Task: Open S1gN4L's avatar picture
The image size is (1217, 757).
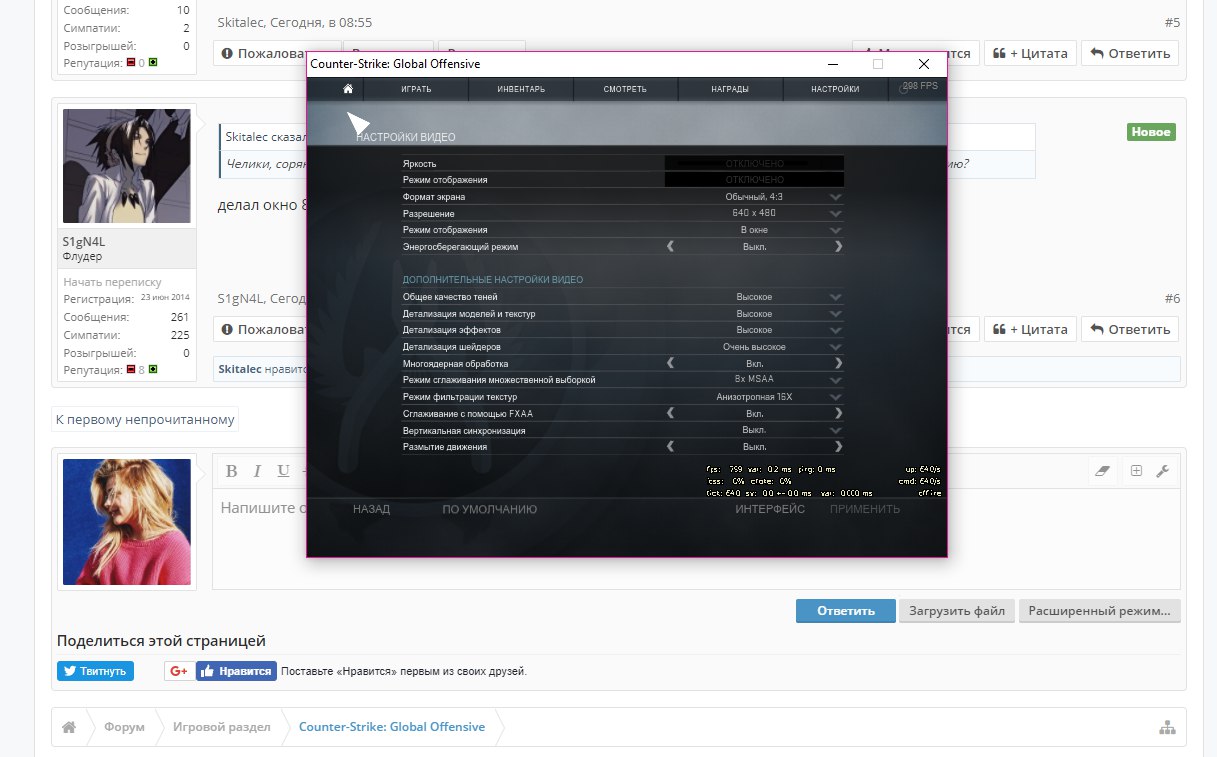Action: point(127,166)
